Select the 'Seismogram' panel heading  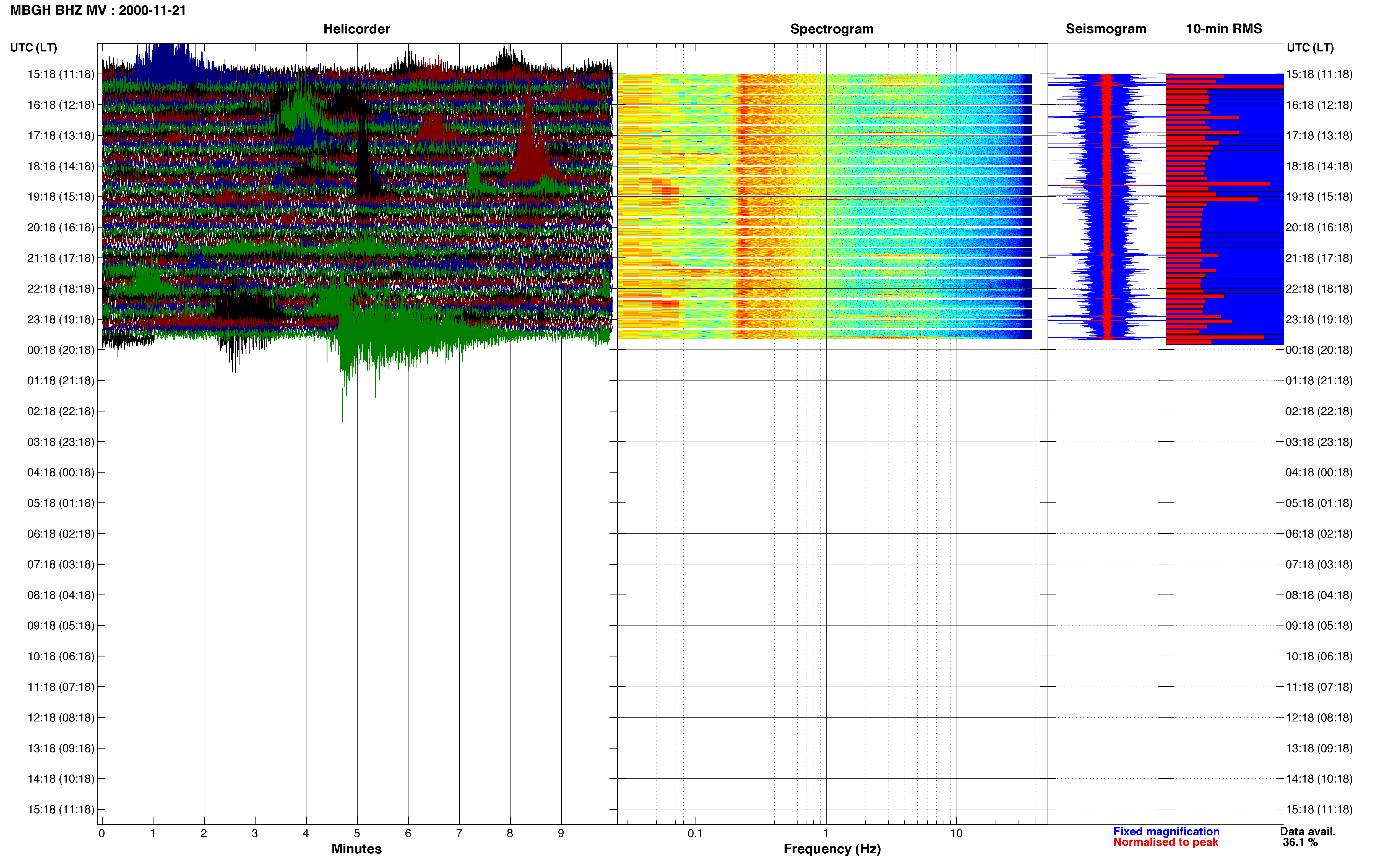(x=1106, y=29)
